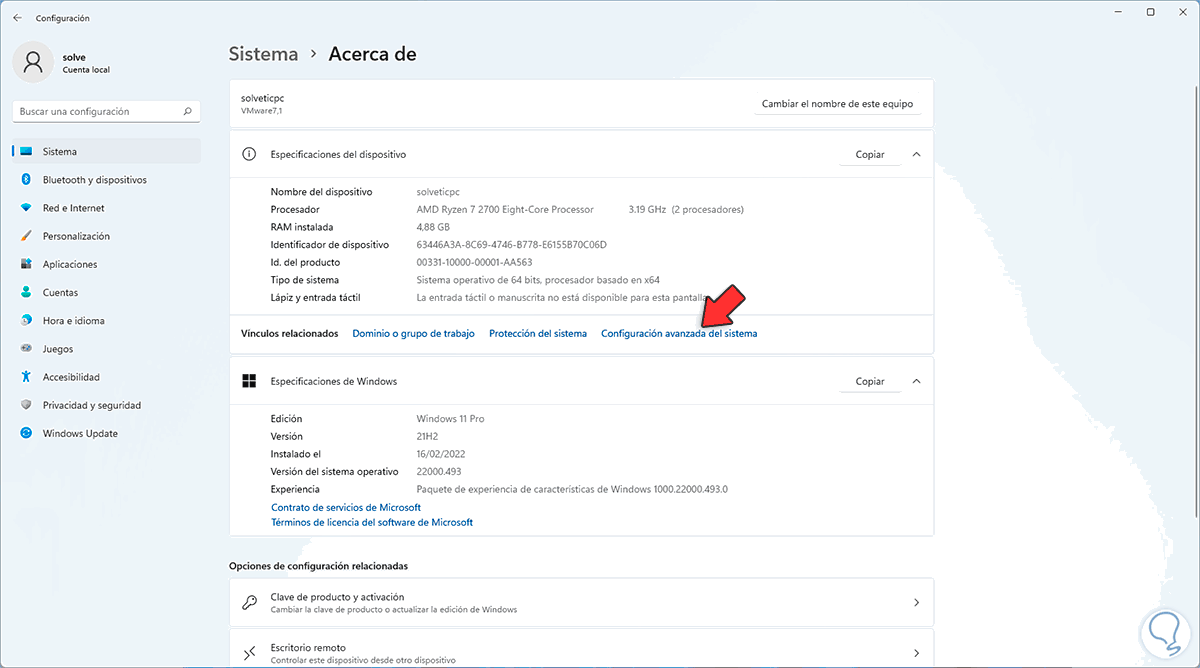
Task: Click the product ID 00331-10000-00001-AA563
Action: pyautogui.click(x=475, y=262)
